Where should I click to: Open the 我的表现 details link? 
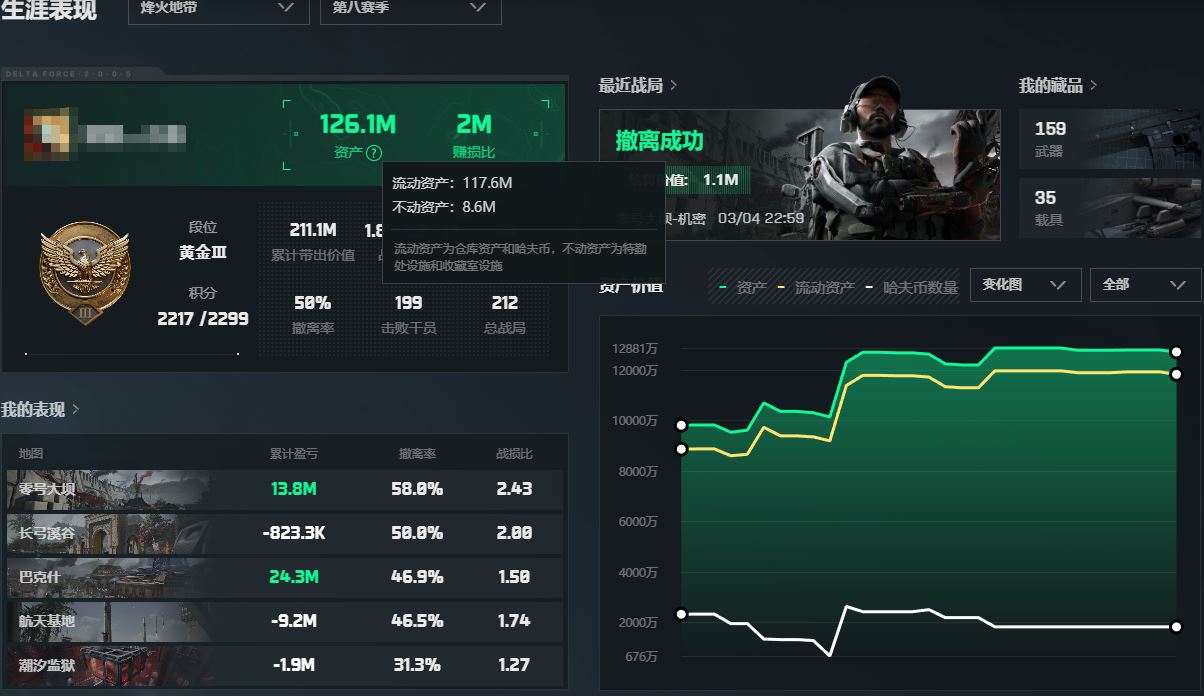[40, 409]
